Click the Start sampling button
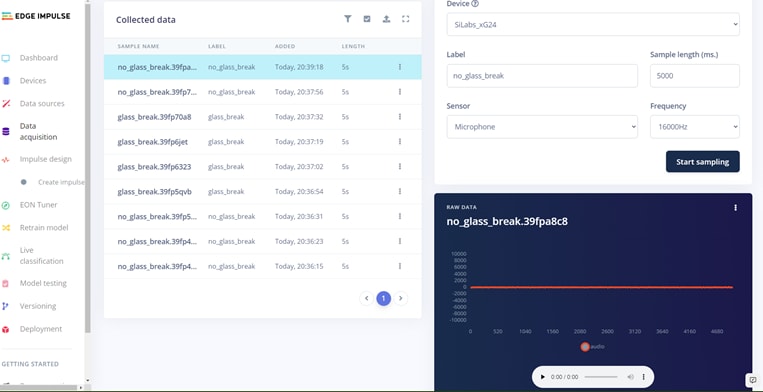 [702, 161]
